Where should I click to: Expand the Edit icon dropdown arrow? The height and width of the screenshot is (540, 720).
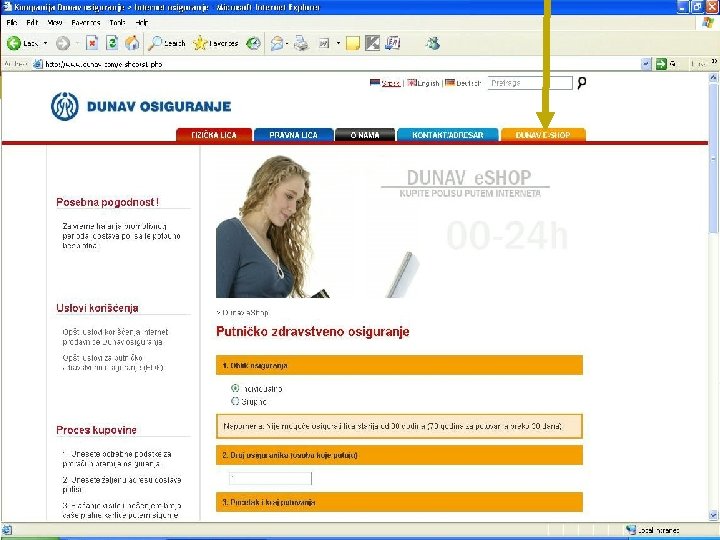tap(338, 43)
